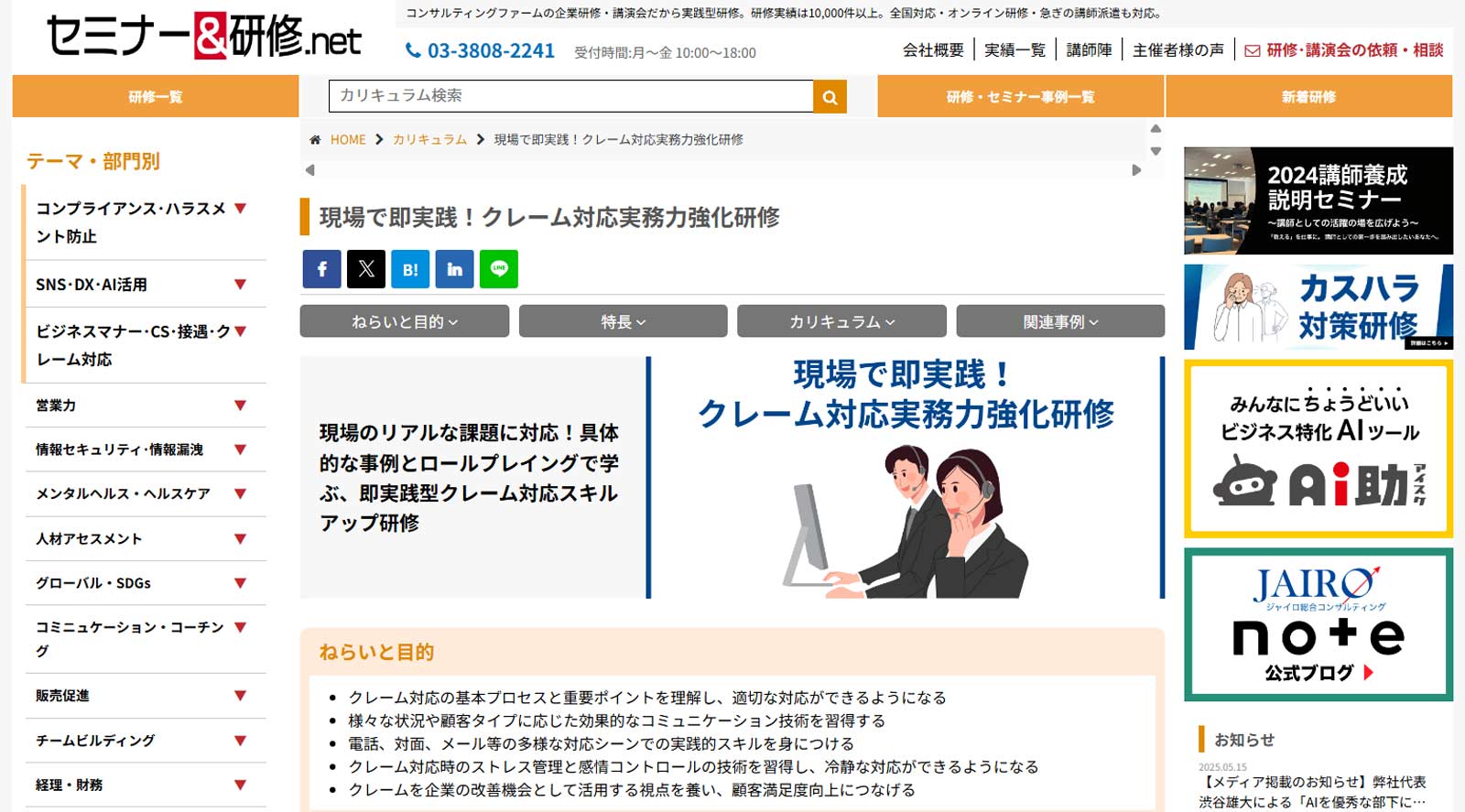Expand ビジネスマナー・CS・接遇・クレーム対応 category

241,331
